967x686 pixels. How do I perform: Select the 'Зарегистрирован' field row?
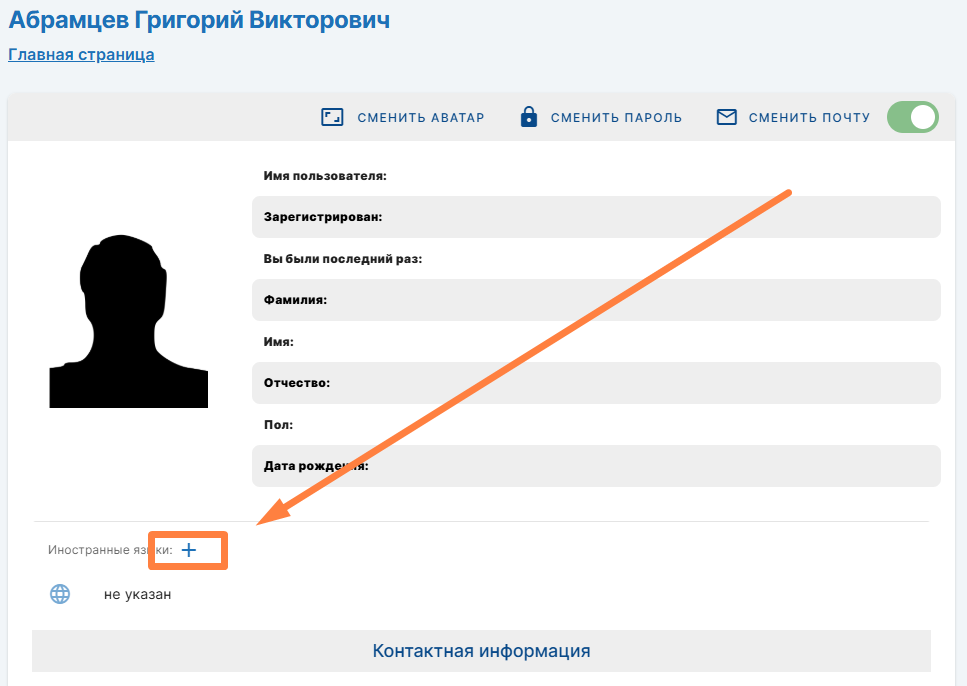[596, 217]
